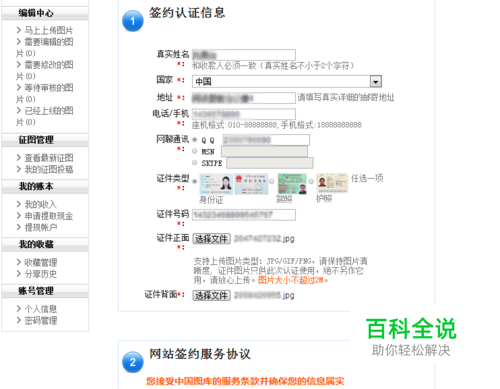500x389 pixels.
Task: Click the green license card thumbnail
Action: point(292,184)
